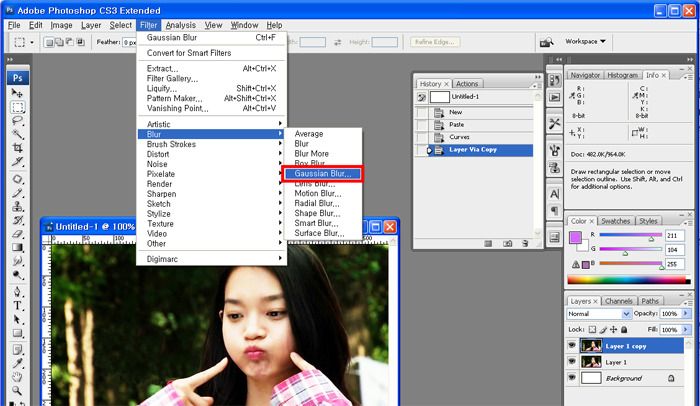Screen dimensions: 700x406
Task: Expand the Digimarc filter submenu
Action: point(212,259)
